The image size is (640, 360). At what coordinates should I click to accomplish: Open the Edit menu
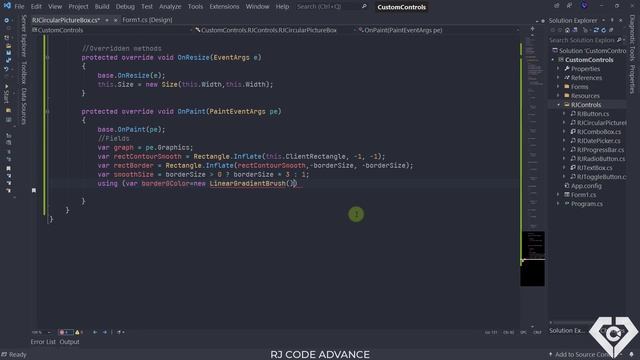coord(36,7)
